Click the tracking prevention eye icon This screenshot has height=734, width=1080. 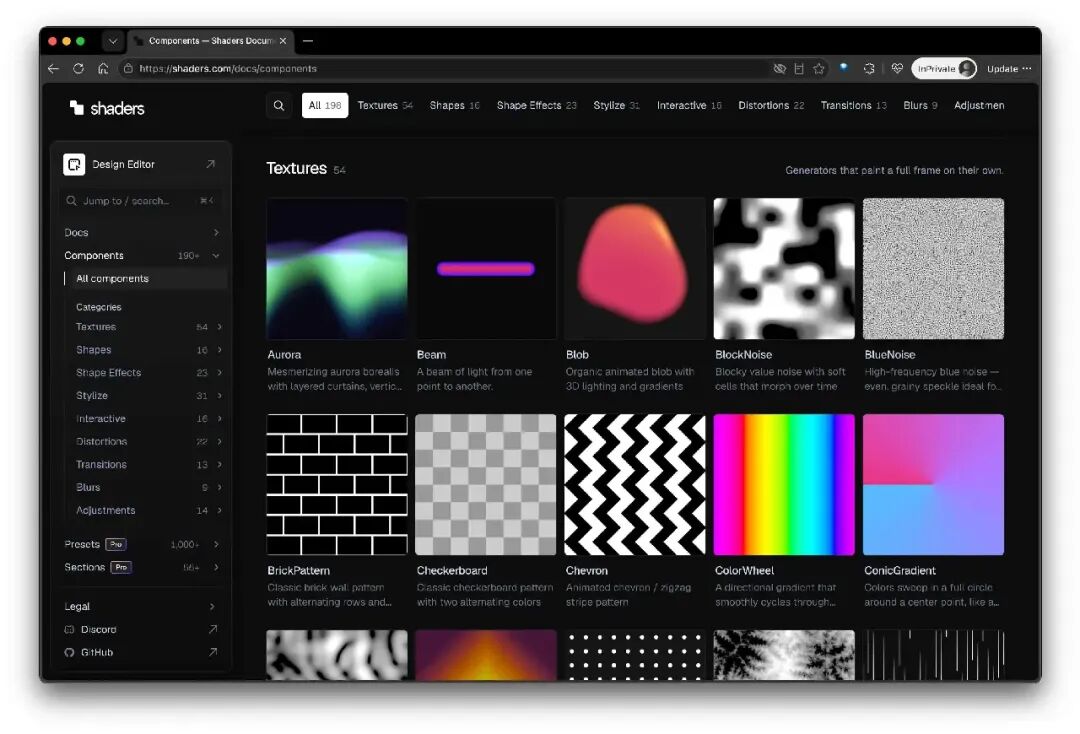tap(780, 68)
